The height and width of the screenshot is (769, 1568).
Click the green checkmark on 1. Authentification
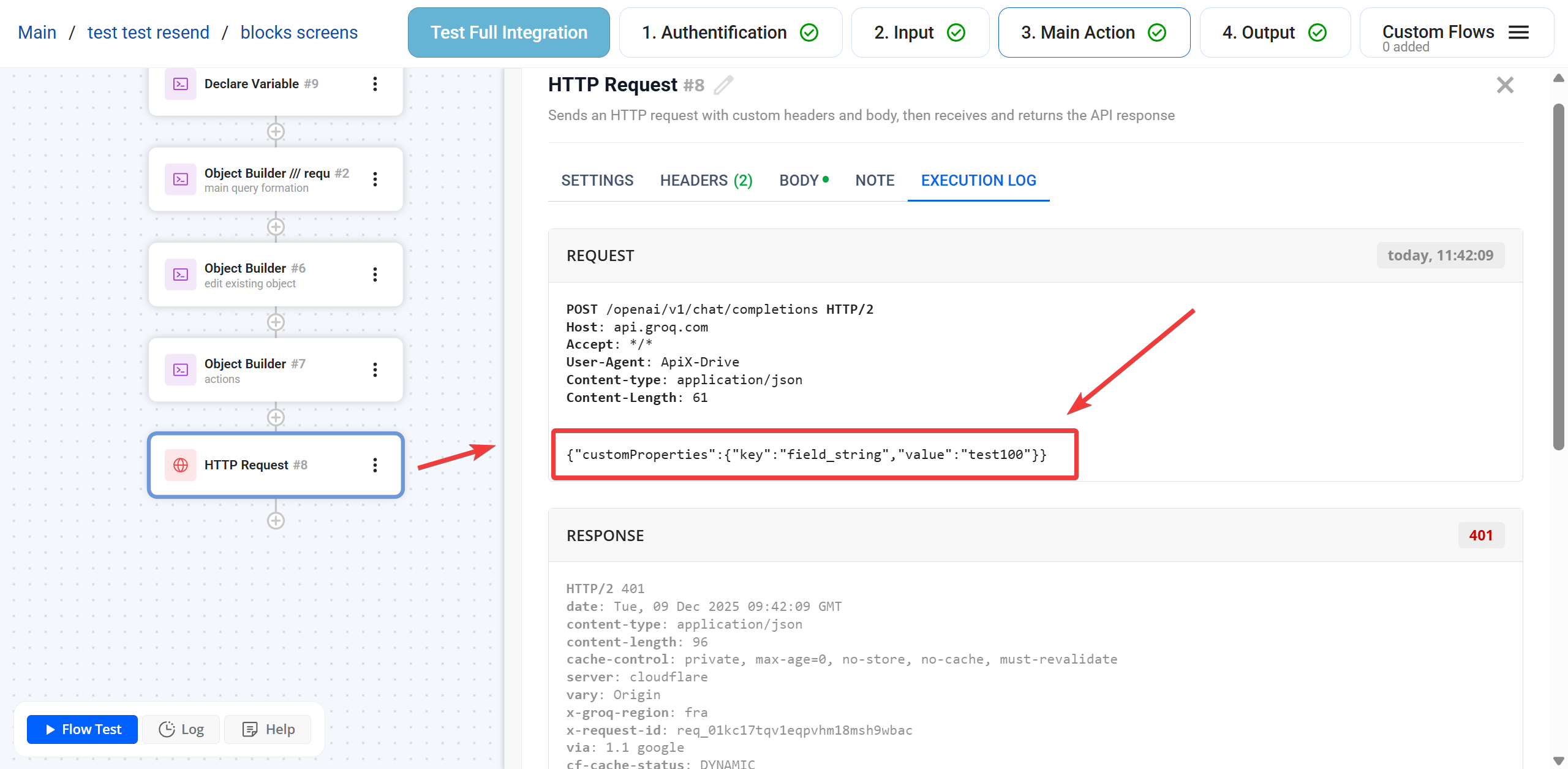click(x=809, y=32)
